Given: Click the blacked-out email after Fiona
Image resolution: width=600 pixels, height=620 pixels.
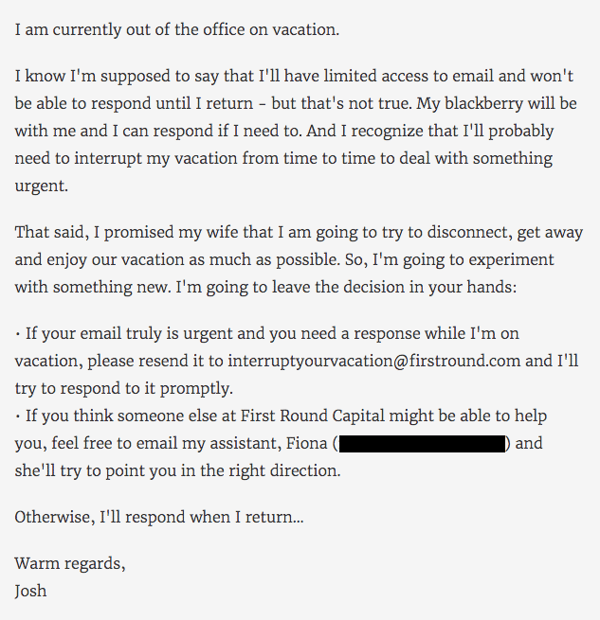Looking at the screenshot, I should (423, 443).
